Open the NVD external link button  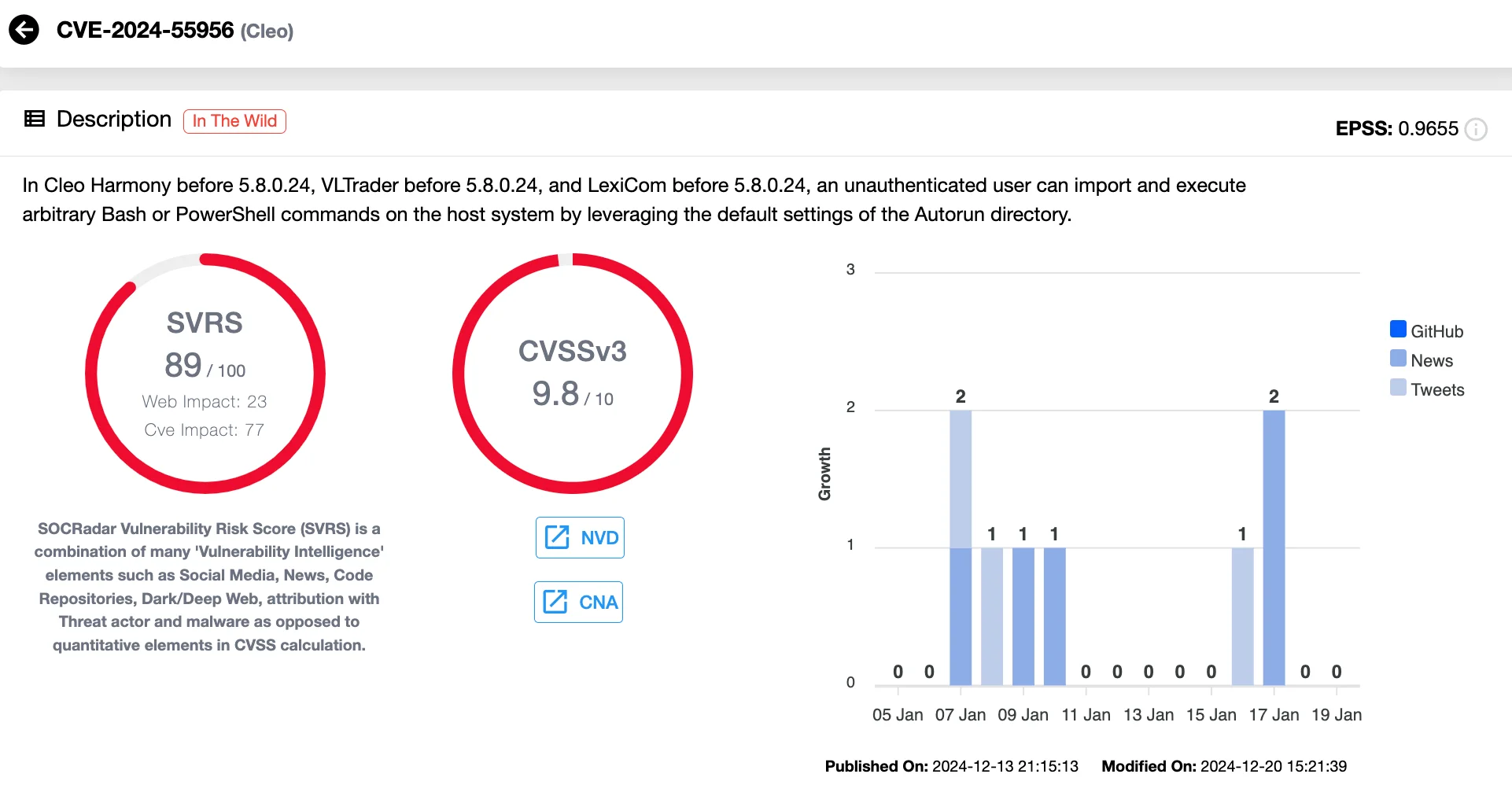(580, 537)
